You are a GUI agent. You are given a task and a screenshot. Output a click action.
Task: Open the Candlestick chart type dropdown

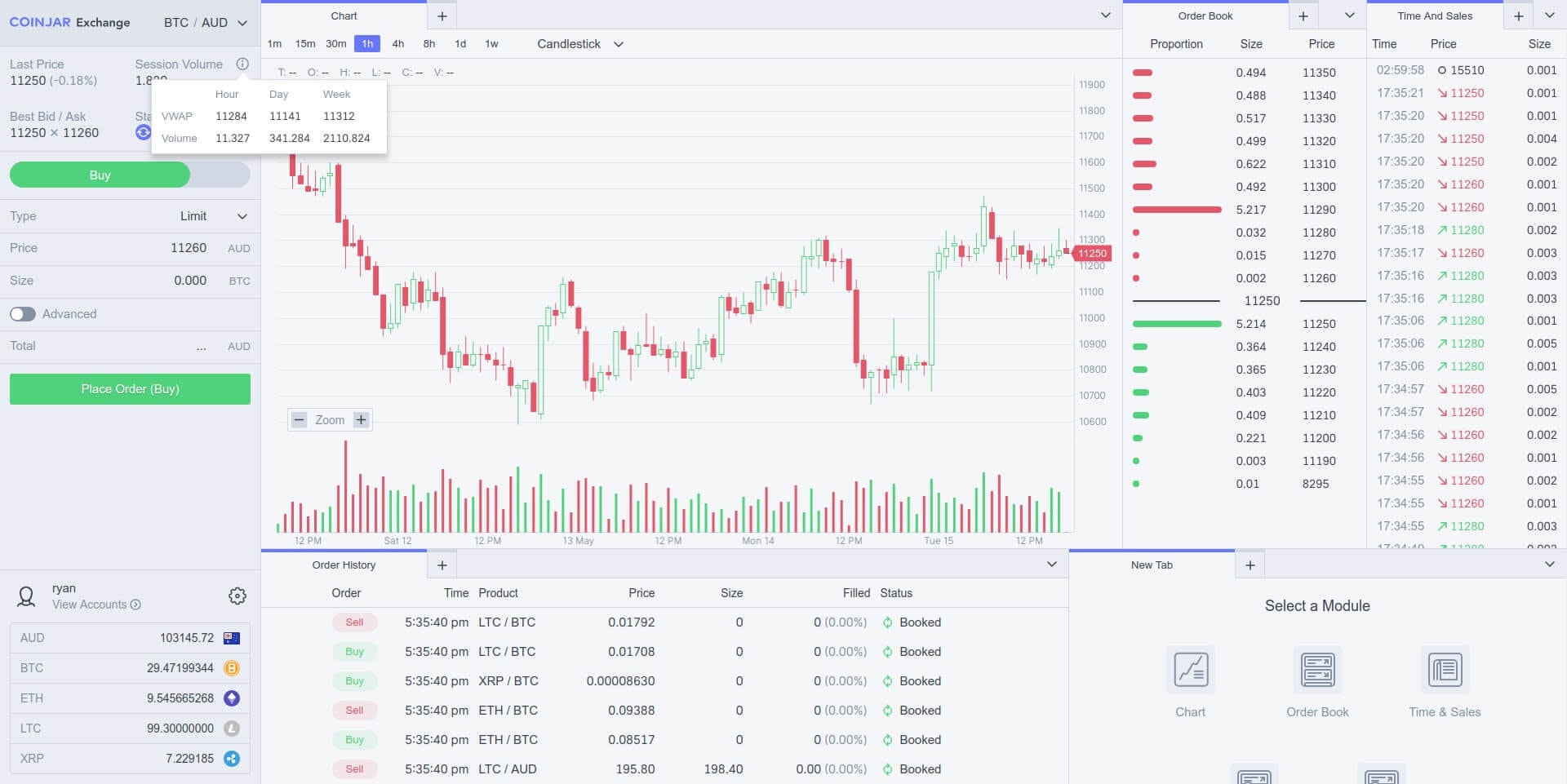[580, 44]
